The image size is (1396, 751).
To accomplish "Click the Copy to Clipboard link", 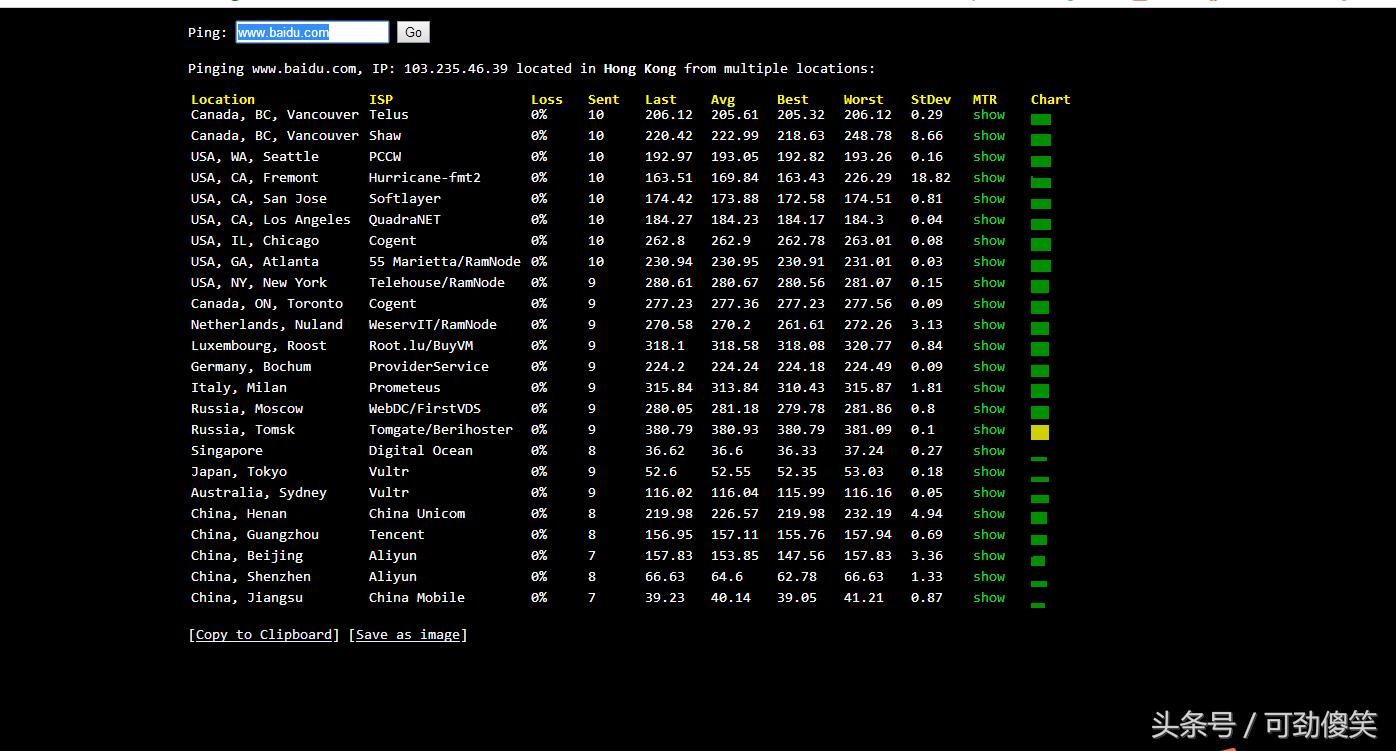I will (x=264, y=634).
